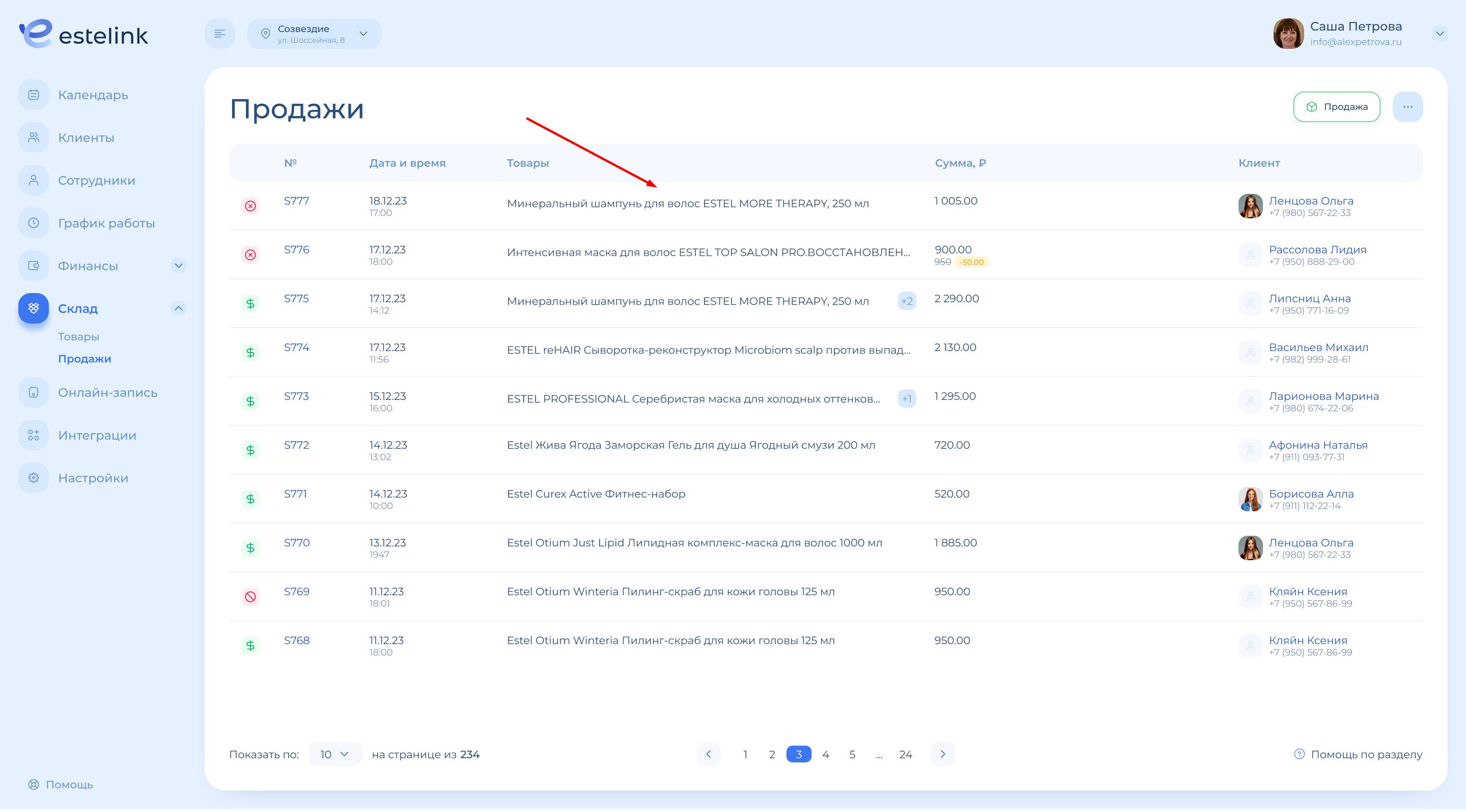The width and height of the screenshot is (1466, 812).
Task: Click the Помощь lifebuoy icon
Action: [34, 785]
